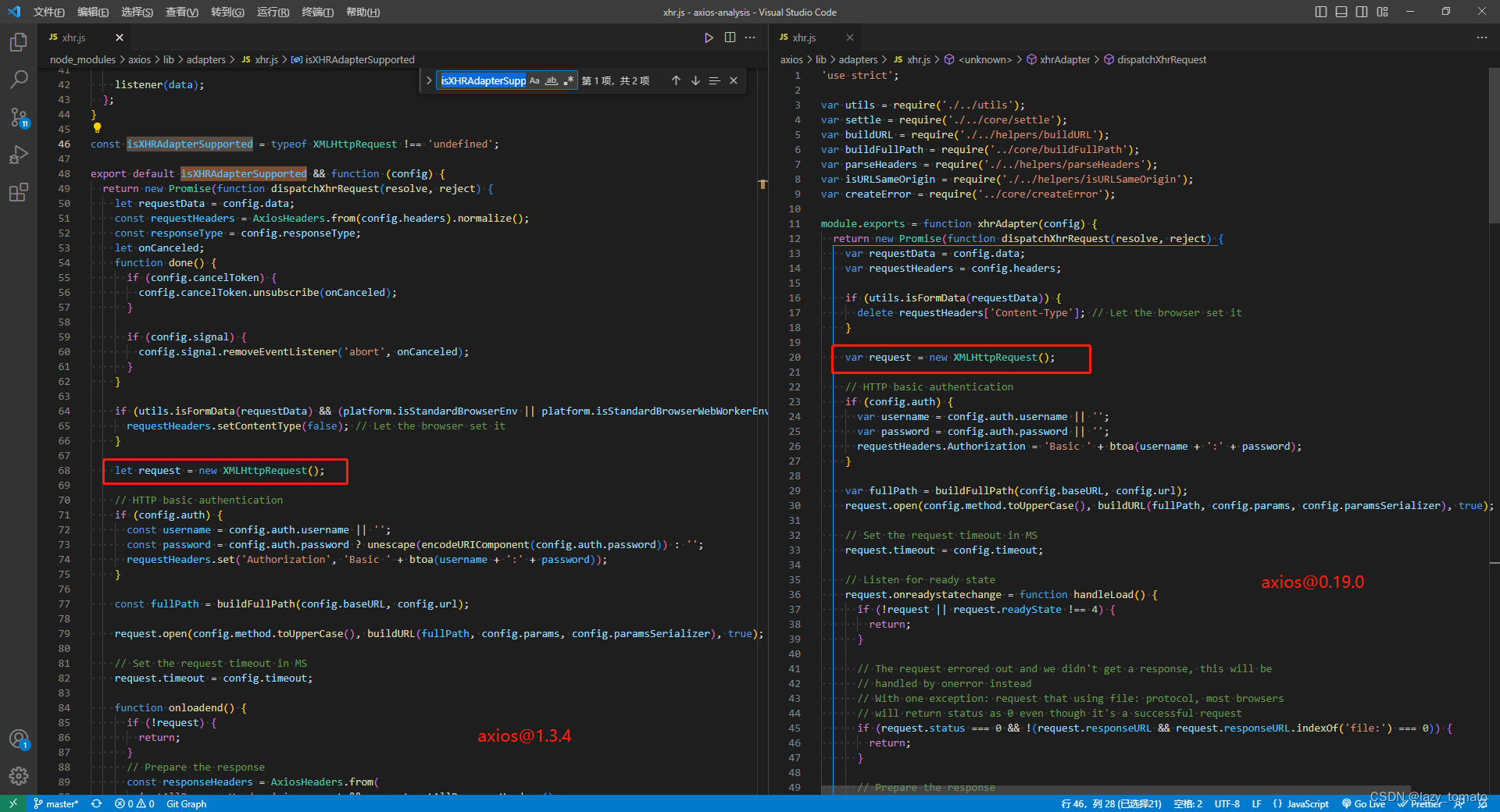Close the left xhr.js tab
Image resolution: width=1500 pixels, height=812 pixels.
coord(120,37)
